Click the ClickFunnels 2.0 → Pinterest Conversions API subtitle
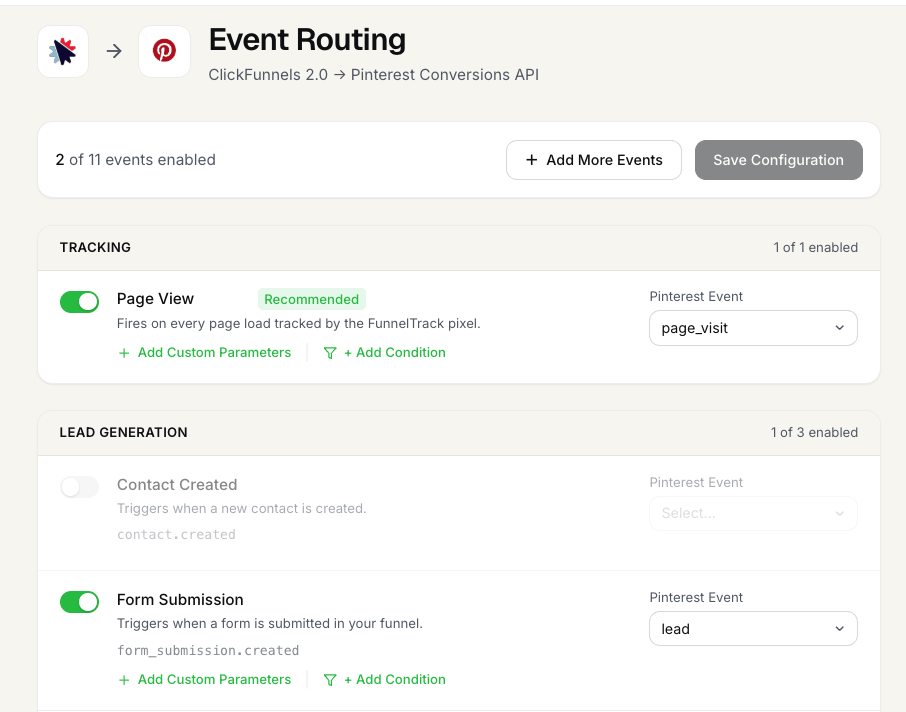The height and width of the screenshot is (712, 906). [x=374, y=75]
